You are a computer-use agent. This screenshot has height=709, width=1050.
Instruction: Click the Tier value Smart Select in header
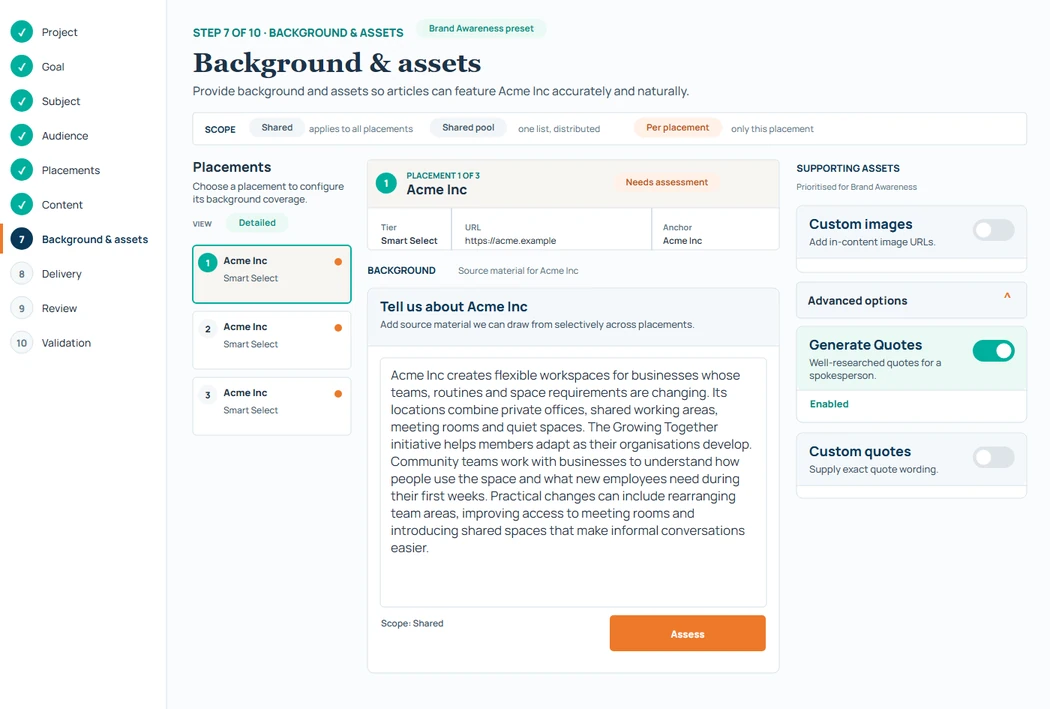409,241
